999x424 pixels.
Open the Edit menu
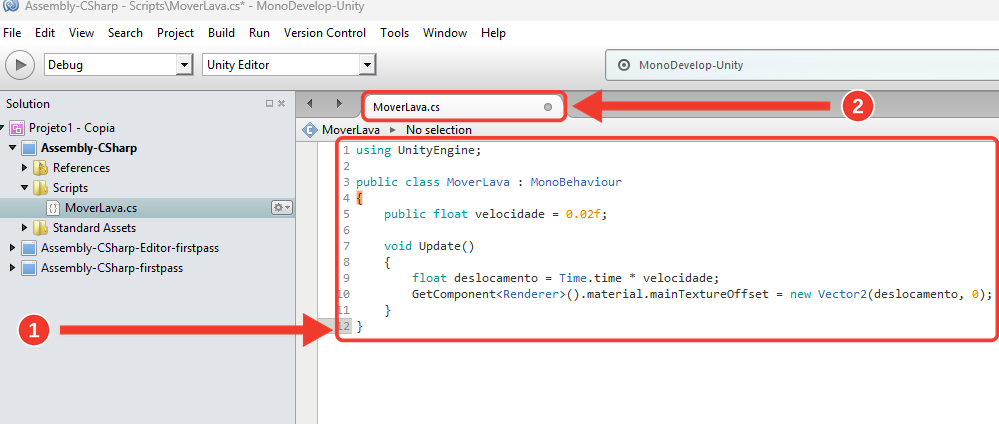tap(45, 33)
